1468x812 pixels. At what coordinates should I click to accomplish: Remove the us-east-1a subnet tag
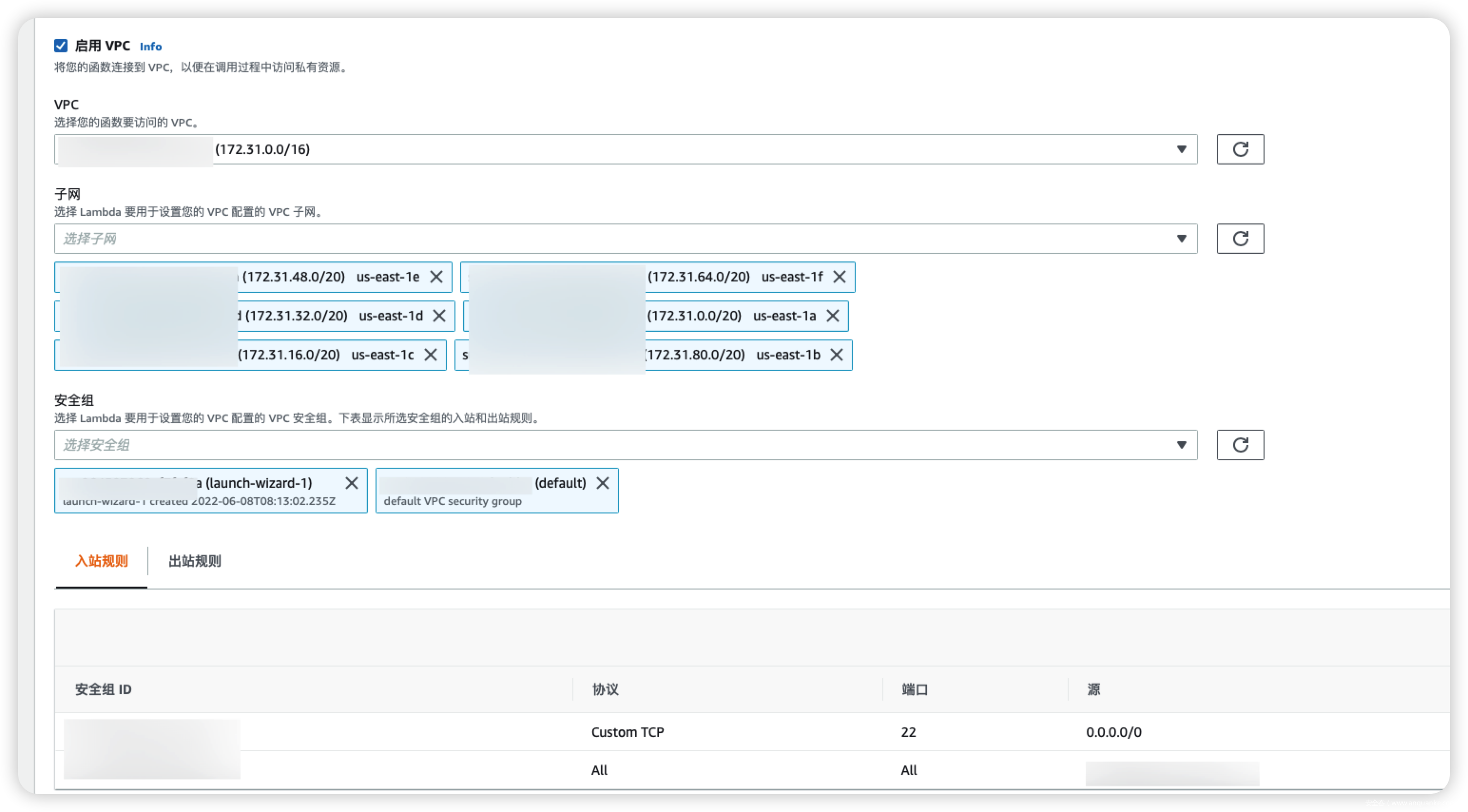coord(832,316)
